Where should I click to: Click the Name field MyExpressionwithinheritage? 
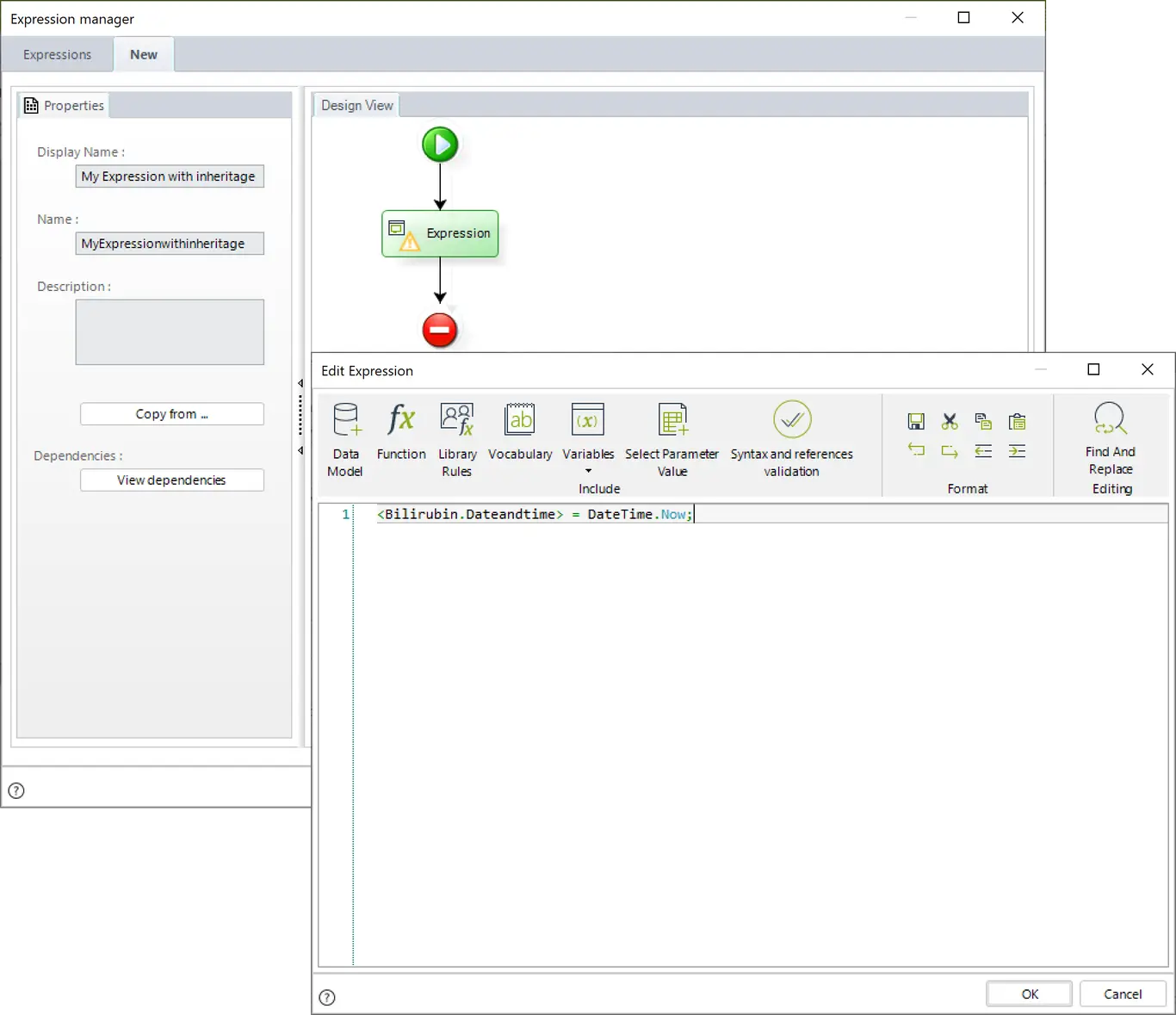pos(170,244)
